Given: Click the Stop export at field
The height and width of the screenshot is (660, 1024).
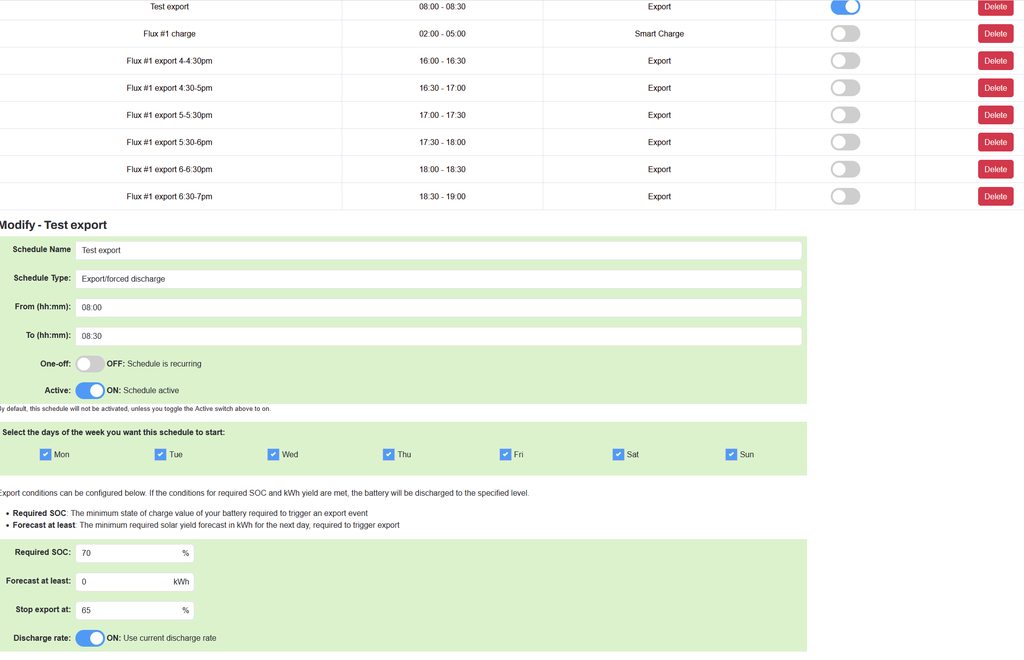Looking at the screenshot, I should coord(126,610).
